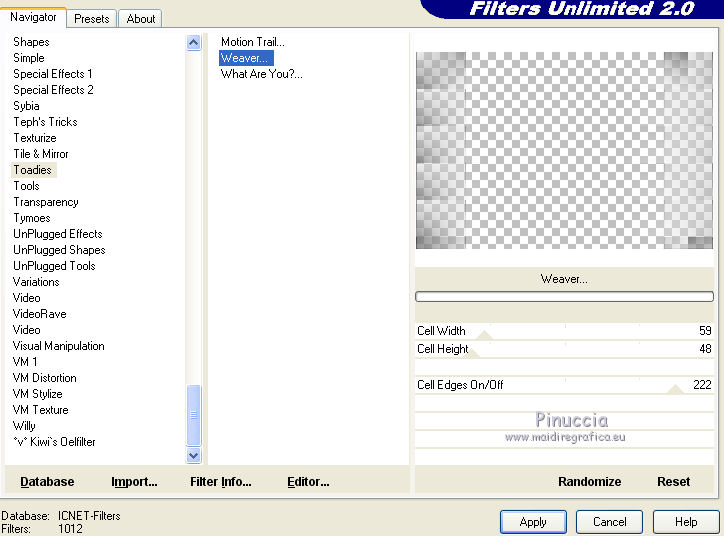Open Filter Info...

[221, 482]
